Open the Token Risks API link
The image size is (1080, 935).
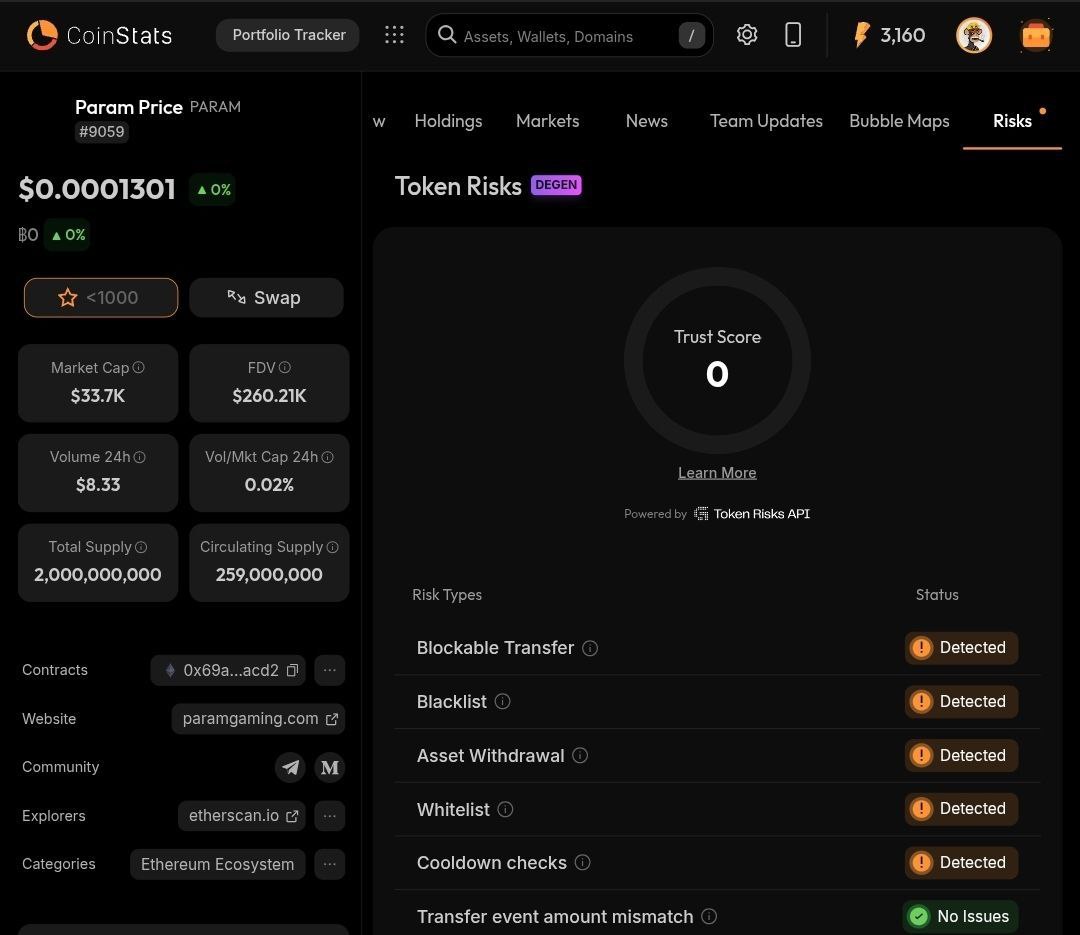pos(752,514)
